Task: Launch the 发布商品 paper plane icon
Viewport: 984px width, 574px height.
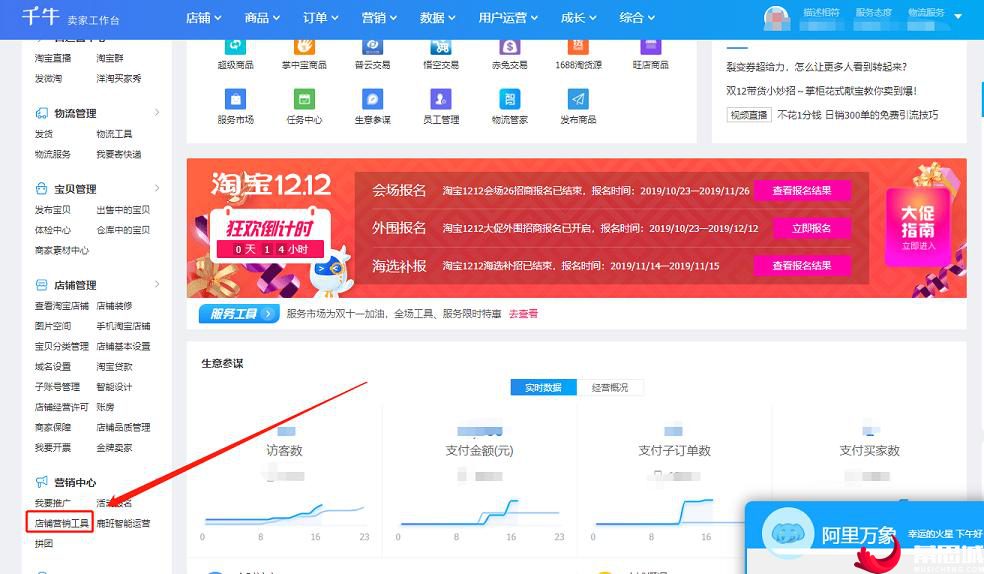Action: [x=578, y=99]
